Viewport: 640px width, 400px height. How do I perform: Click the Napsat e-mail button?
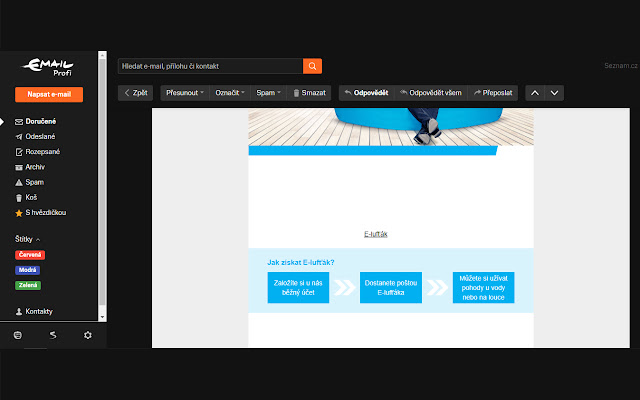(x=49, y=94)
